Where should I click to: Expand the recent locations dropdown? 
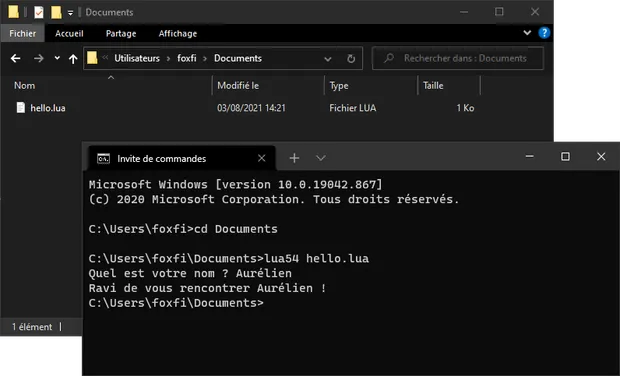pos(57,58)
